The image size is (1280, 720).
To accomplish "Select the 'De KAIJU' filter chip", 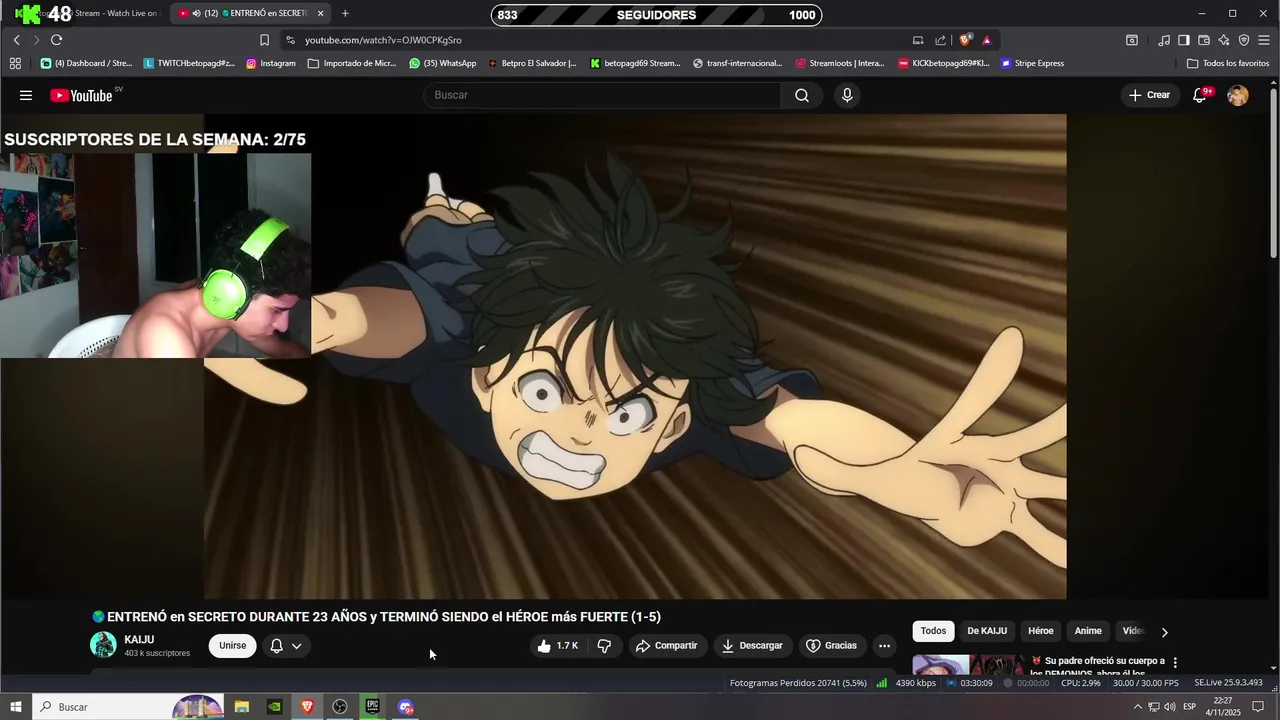I will click(987, 631).
